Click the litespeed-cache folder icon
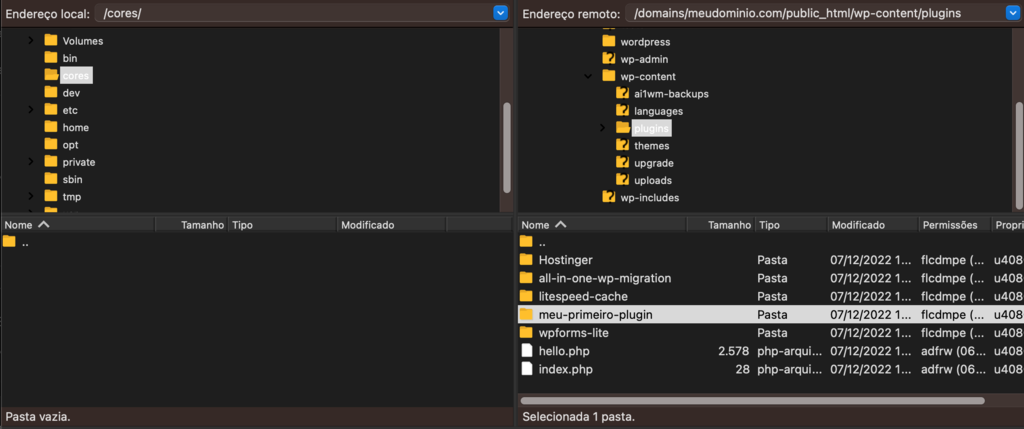Image resolution: width=1024 pixels, height=429 pixels. pos(526,296)
